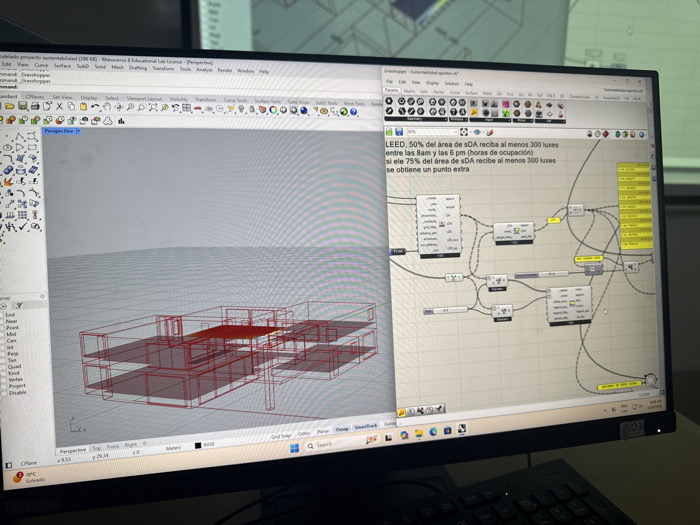Viewport: 700px width, 525px height.
Task: Undo with the curved arrow icon
Action: pyautogui.click(x=95, y=107)
